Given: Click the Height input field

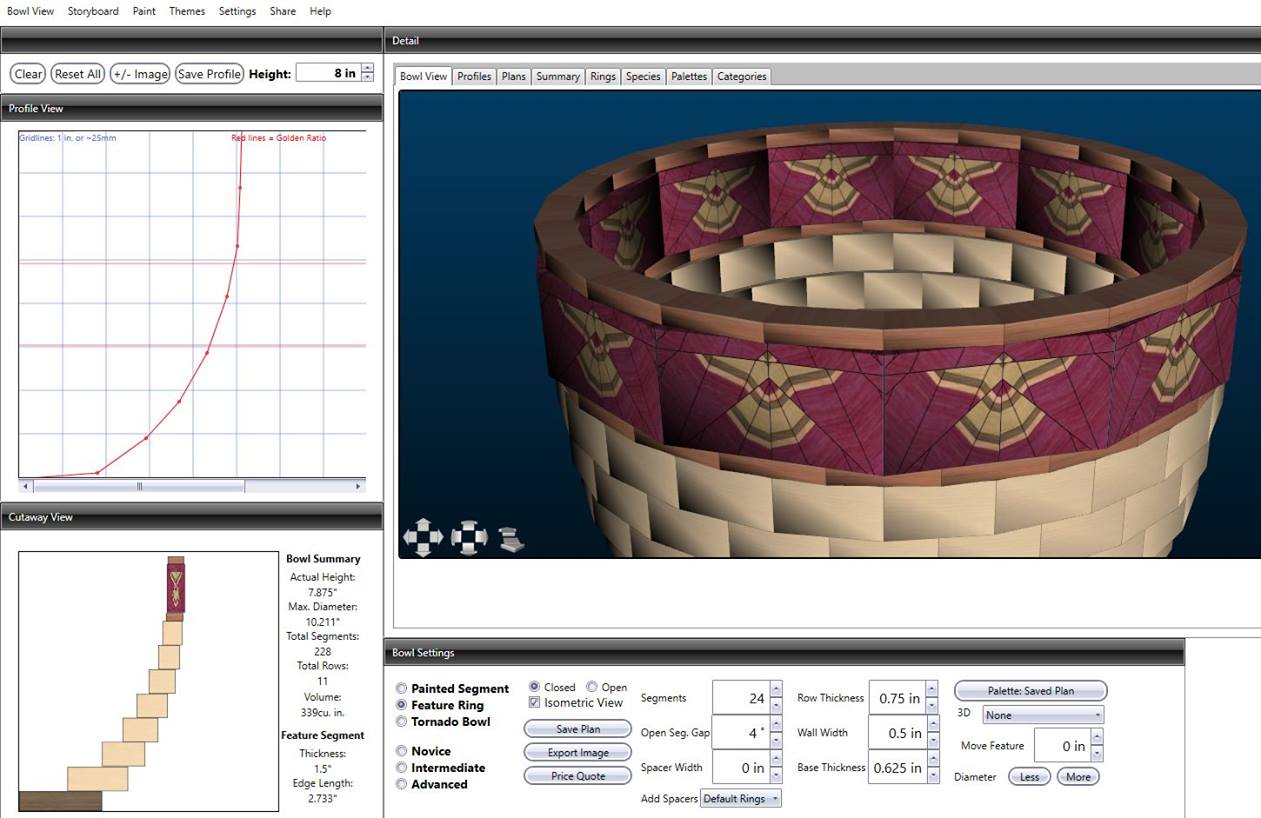Looking at the screenshot, I should point(329,73).
